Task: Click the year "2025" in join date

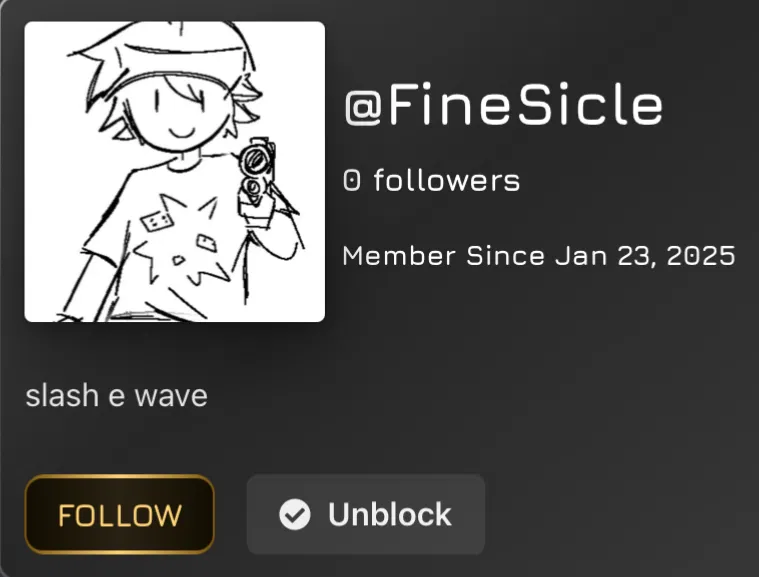Action: click(x=700, y=256)
